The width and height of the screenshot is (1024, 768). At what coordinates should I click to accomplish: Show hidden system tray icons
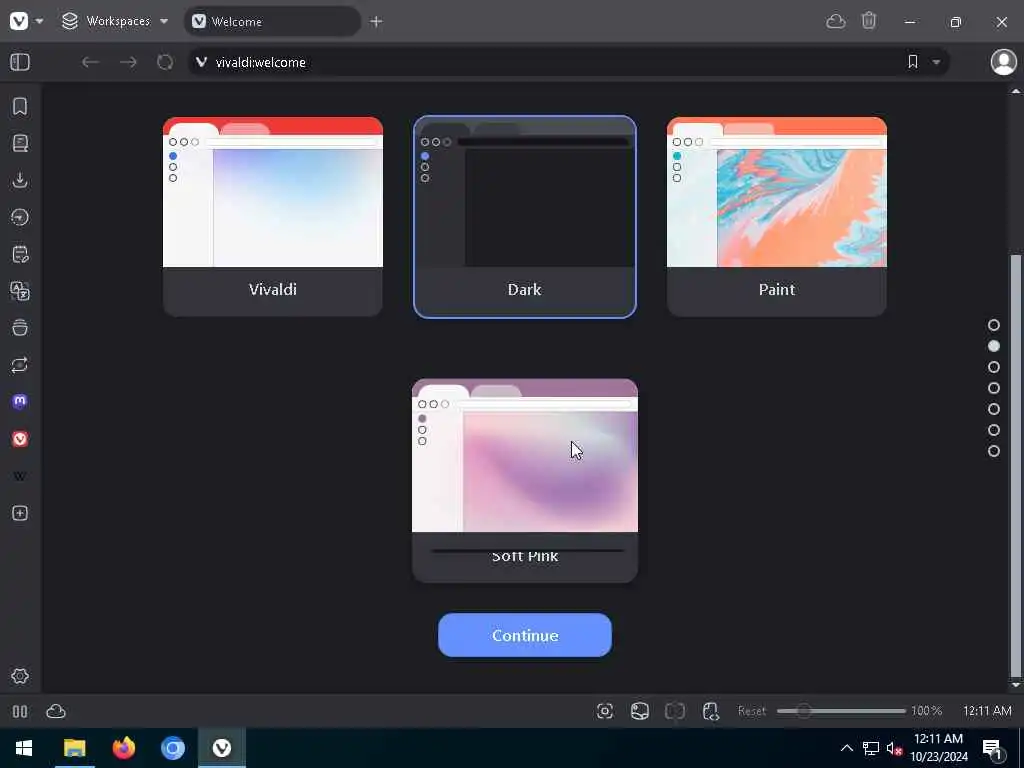[846, 748]
